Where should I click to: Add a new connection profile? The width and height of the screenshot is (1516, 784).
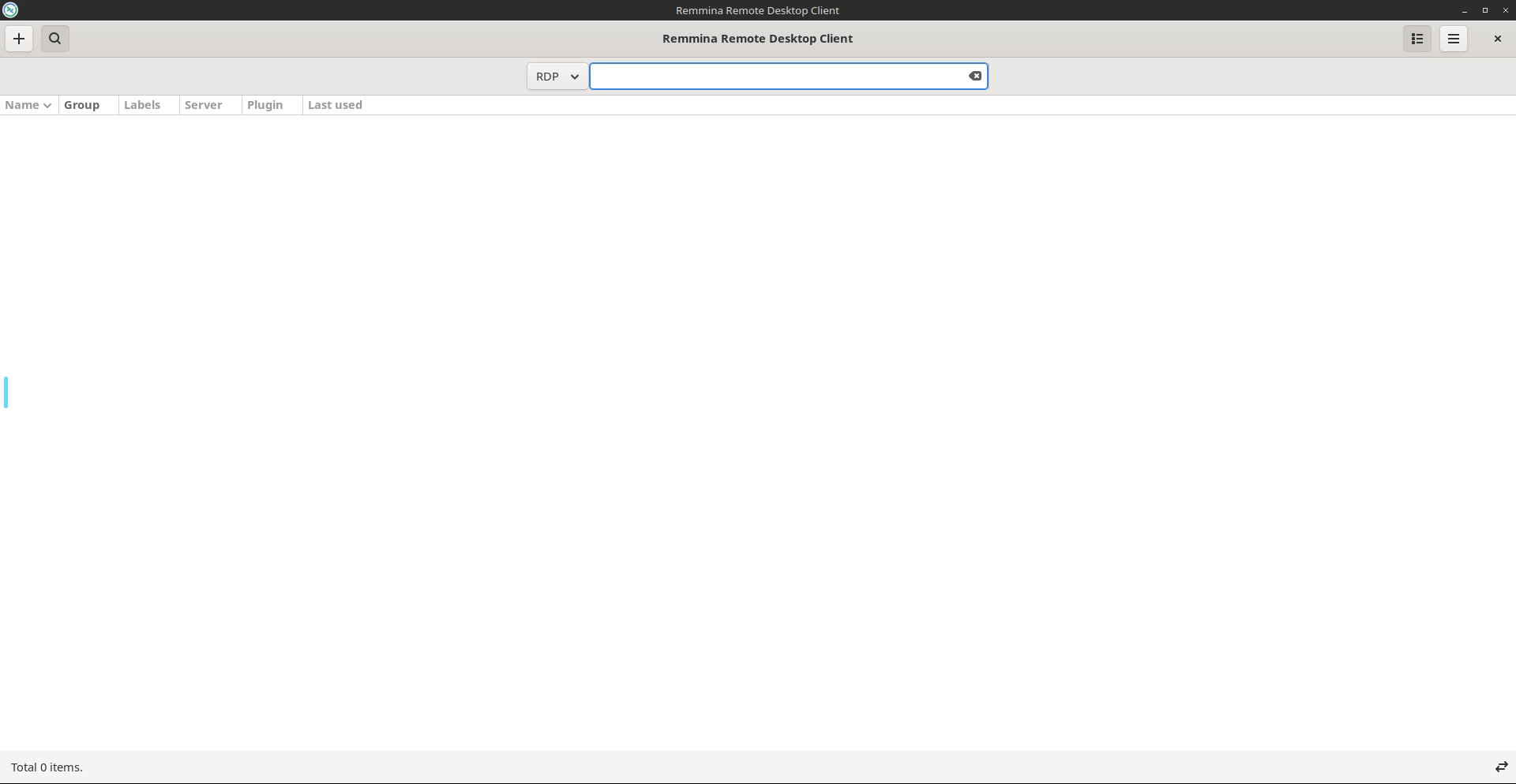click(19, 39)
